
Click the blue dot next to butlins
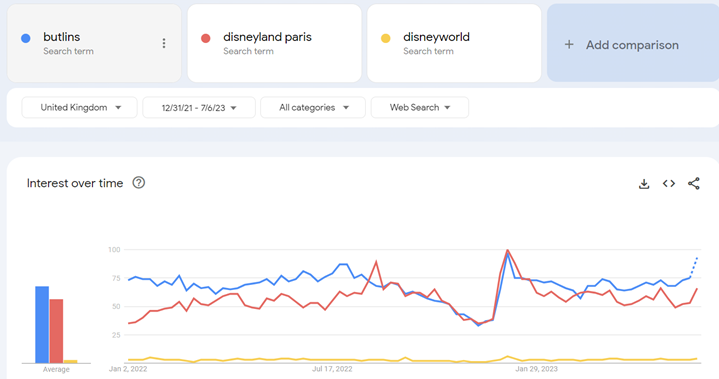[x=26, y=38]
